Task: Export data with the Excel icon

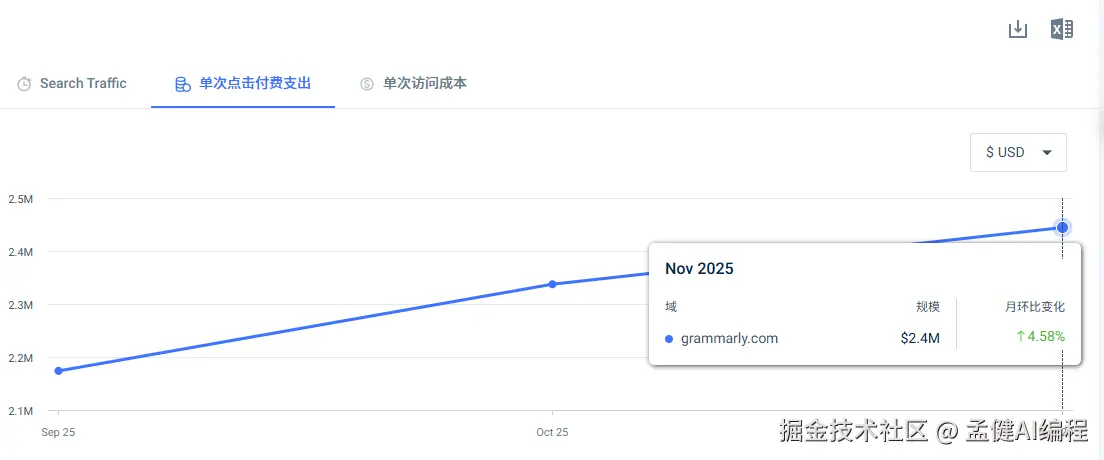Action: (1062, 29)
